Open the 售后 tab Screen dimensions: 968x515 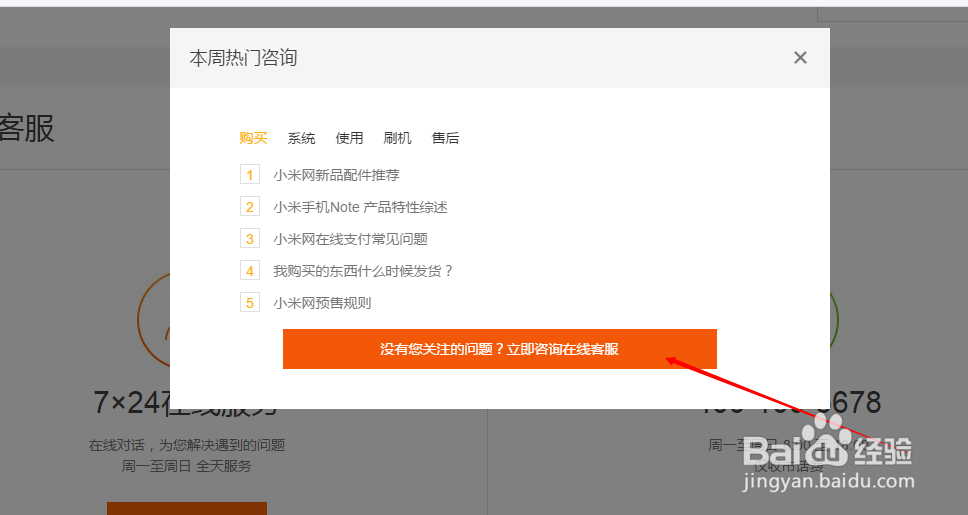445,138
